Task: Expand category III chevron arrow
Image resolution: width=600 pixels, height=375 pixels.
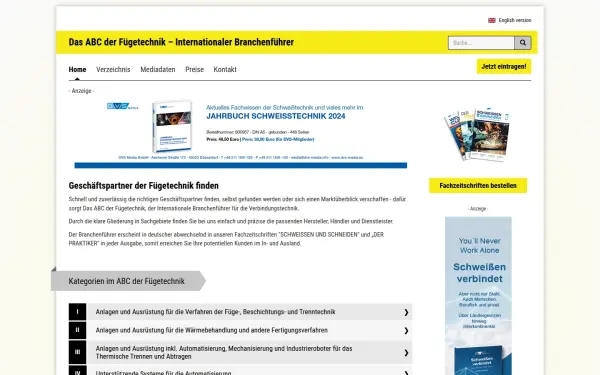Action: 406,353
